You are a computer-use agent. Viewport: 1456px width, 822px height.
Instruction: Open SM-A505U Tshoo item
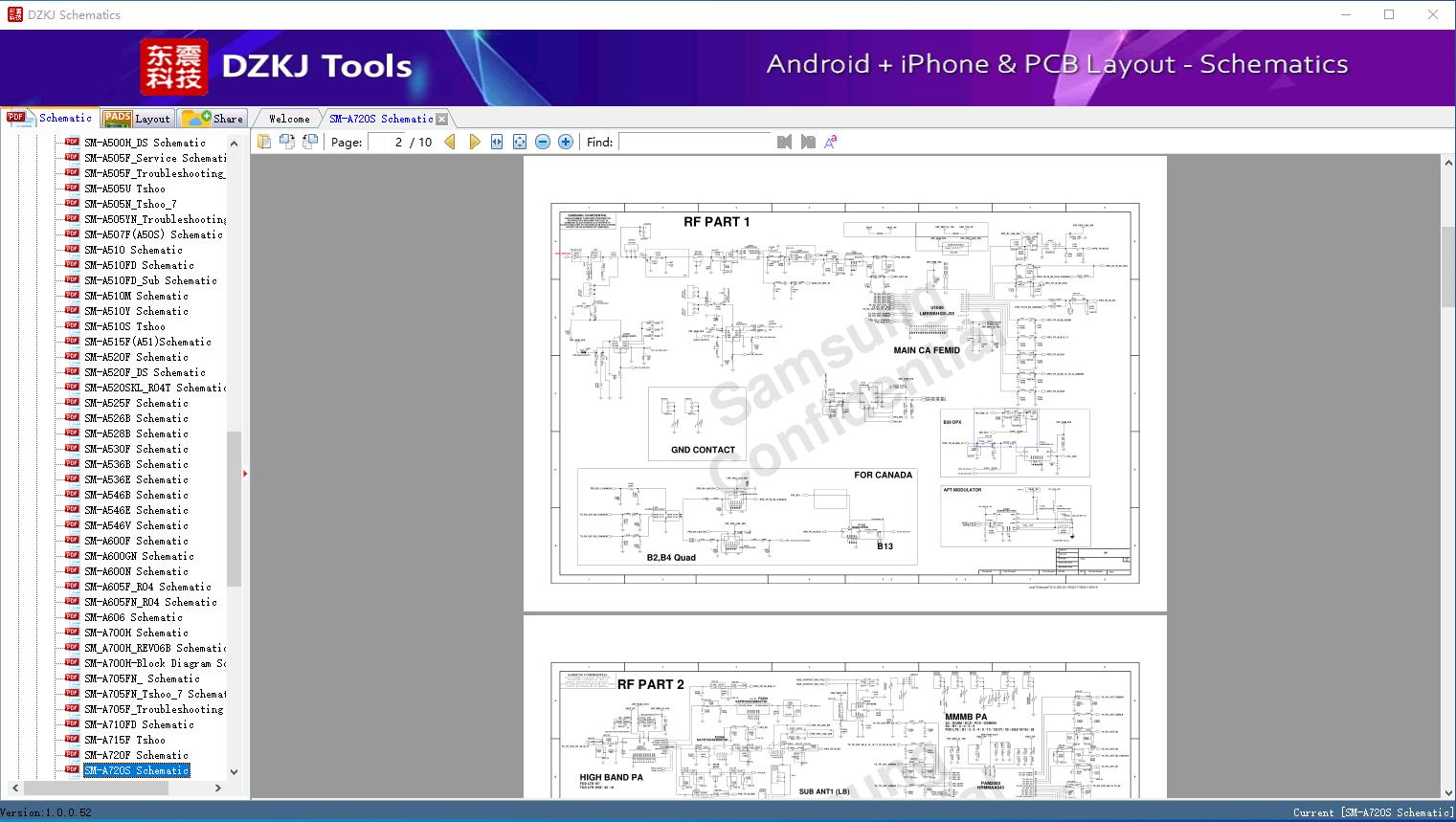(124, 189)
